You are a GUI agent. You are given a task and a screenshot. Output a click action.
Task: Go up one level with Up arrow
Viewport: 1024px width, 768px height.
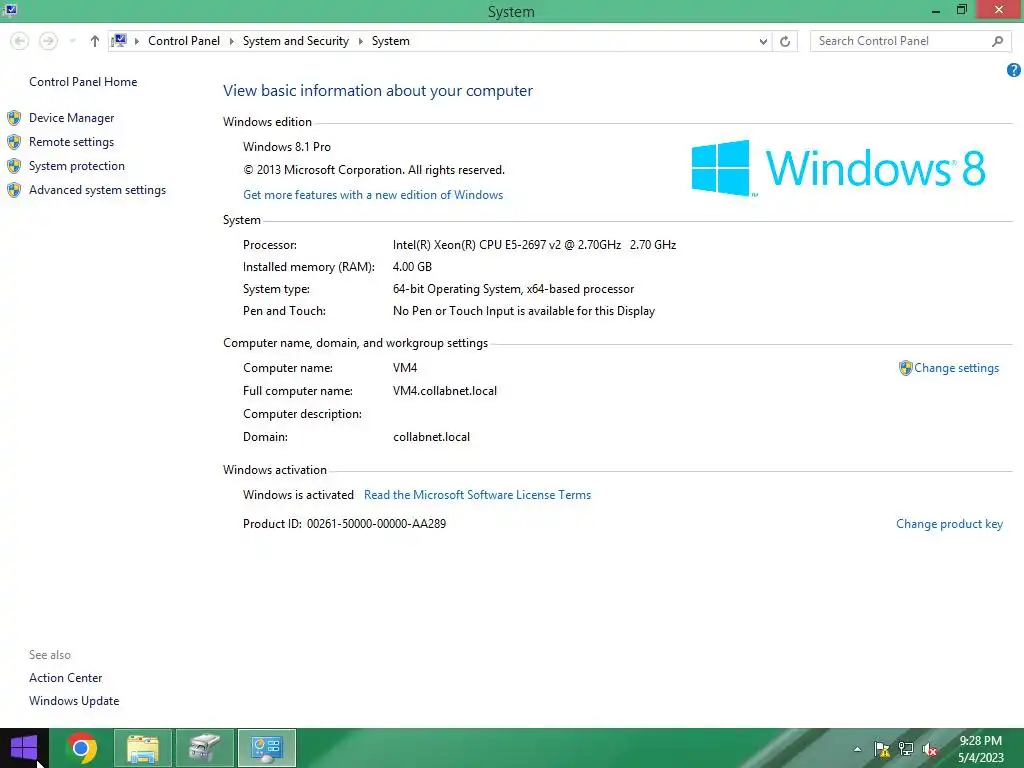click(95, 41)
